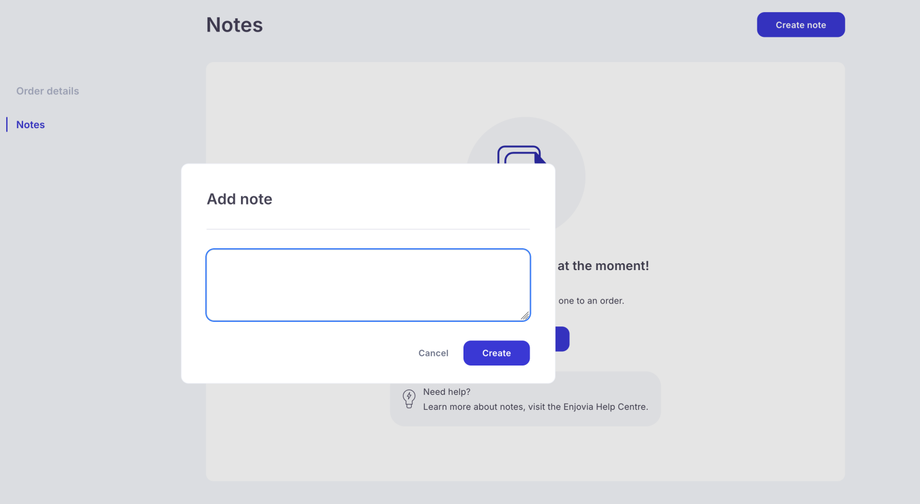Click the notes document illustration icon

(x=522, y=155)
